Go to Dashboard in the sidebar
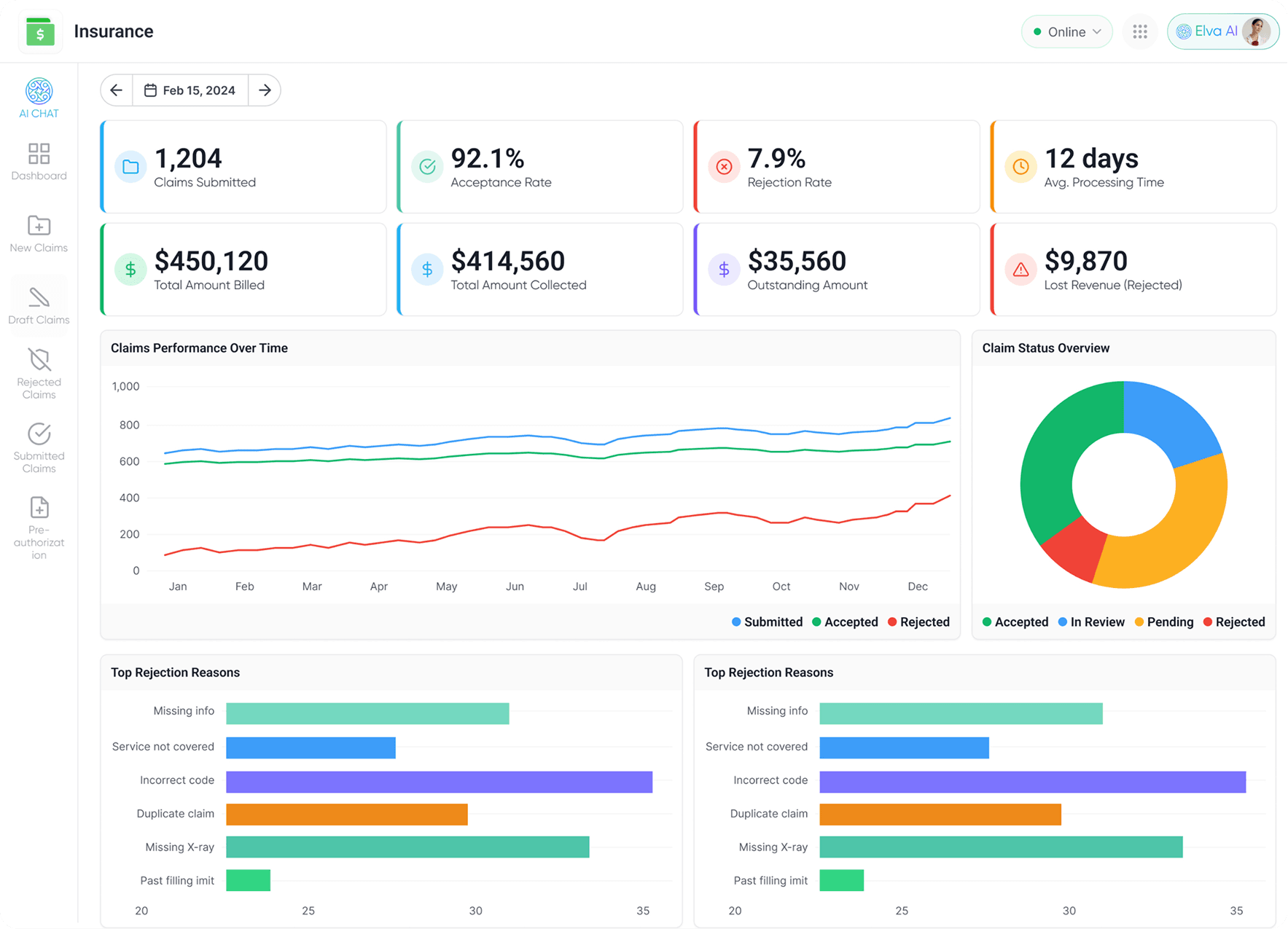 click(x=39, y=161)
